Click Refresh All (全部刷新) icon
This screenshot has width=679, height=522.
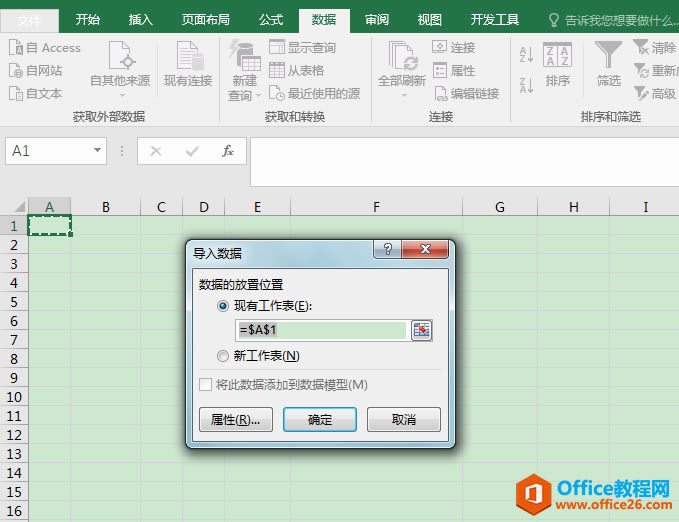[x=402, y=56]
